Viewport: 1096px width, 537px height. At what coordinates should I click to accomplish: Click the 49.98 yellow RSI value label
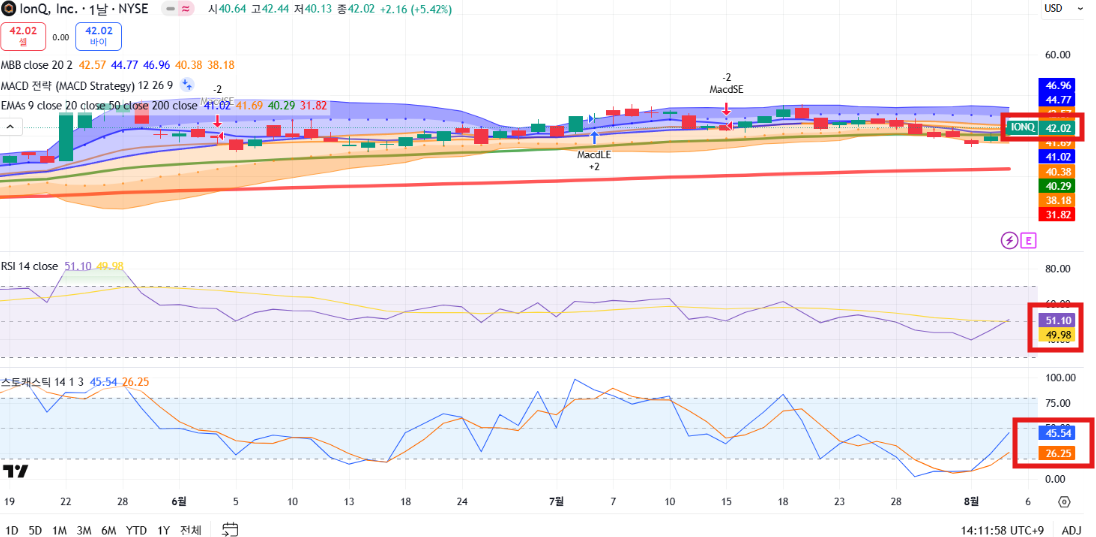tap(1057, 335)
